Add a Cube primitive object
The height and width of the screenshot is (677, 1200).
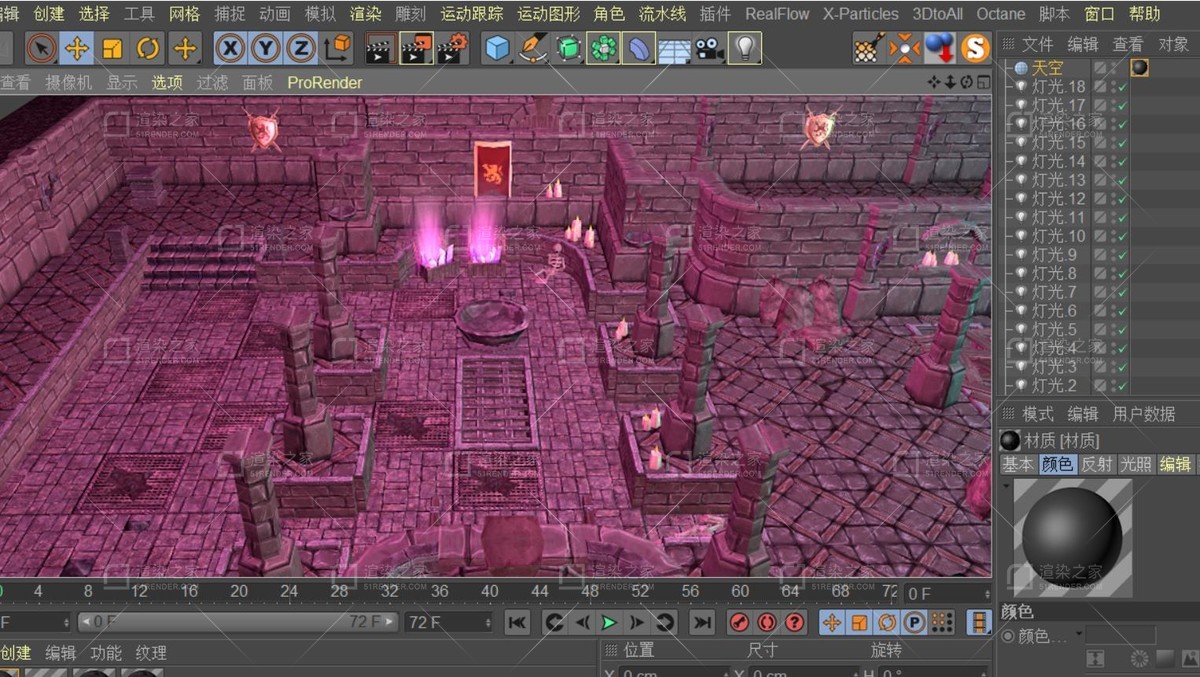[x=497, y=48]
